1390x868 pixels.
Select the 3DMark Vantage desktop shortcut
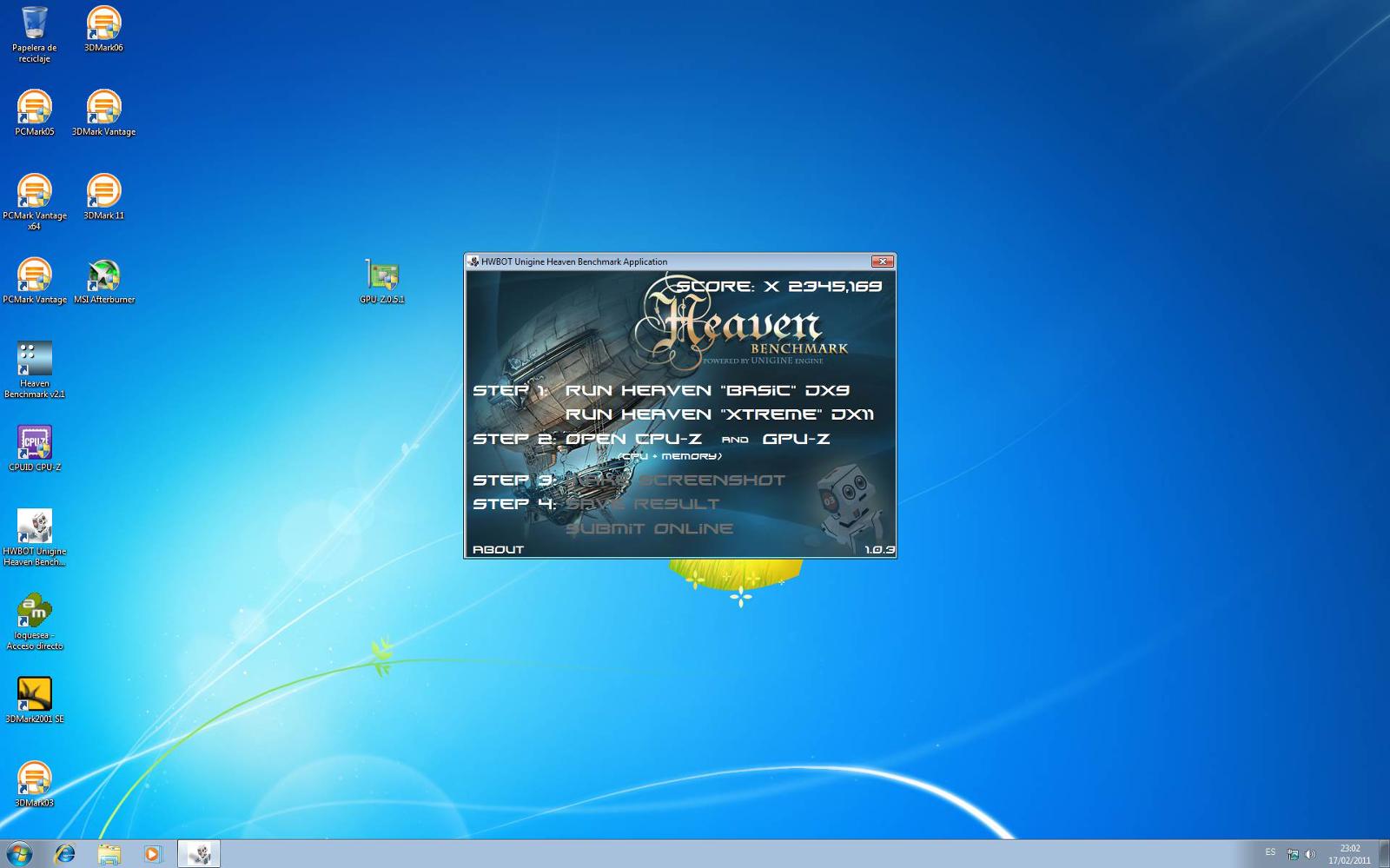click(x=103, y=113)
